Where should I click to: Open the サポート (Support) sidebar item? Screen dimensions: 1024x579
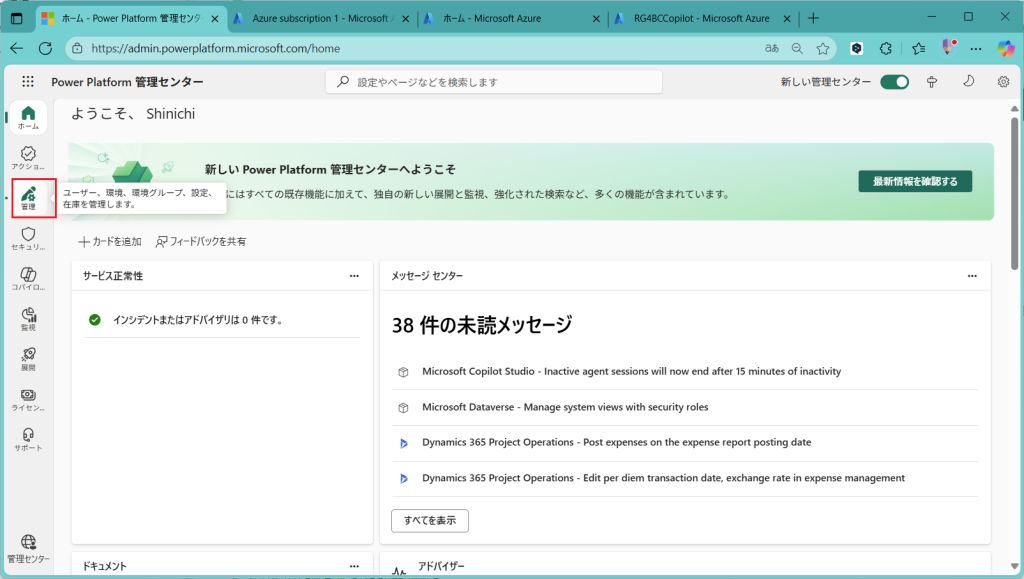click(x=28, y=440)
